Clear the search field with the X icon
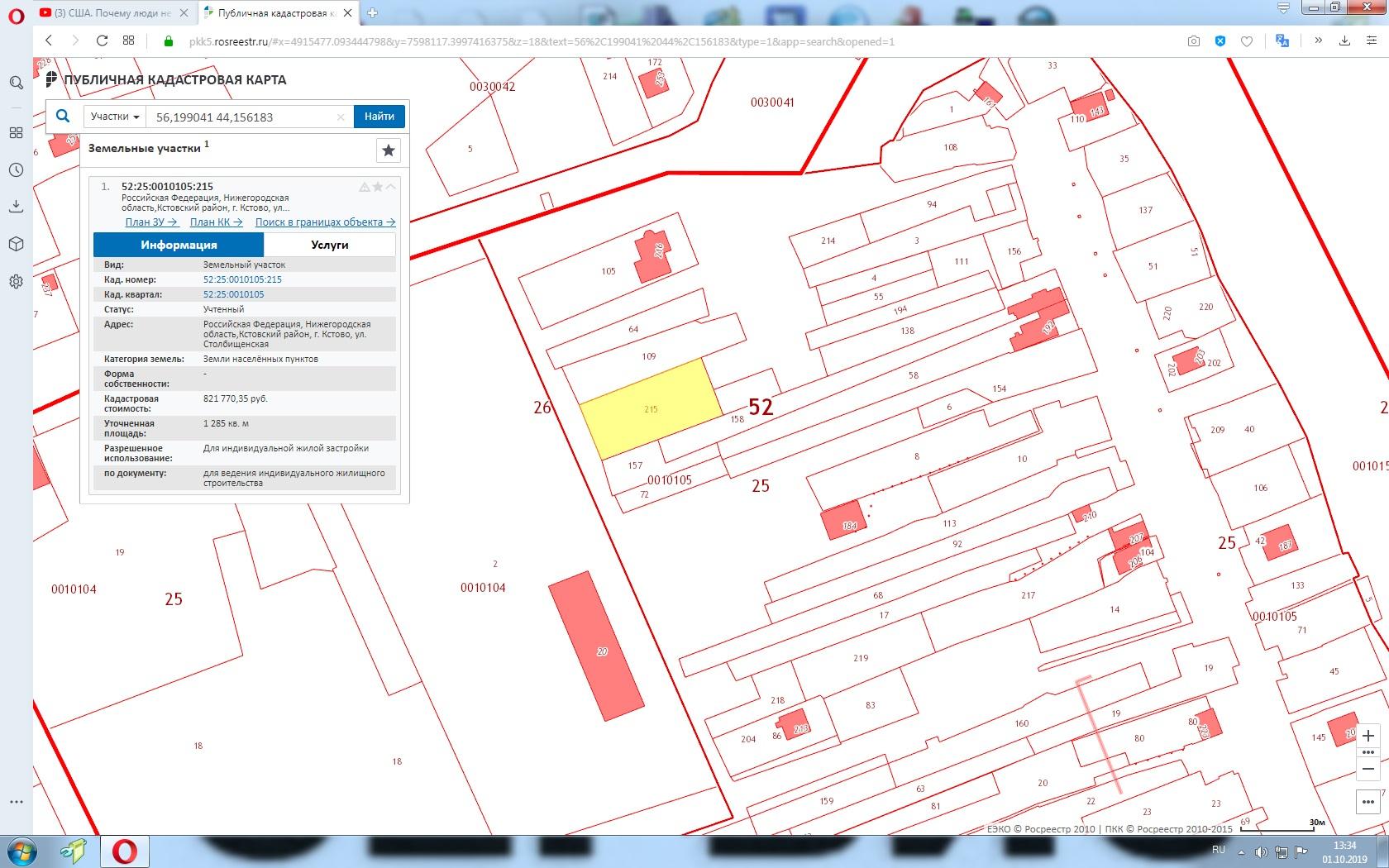Image resolution: width=1389 pixels, height=868 pixels. coord(341,117)
